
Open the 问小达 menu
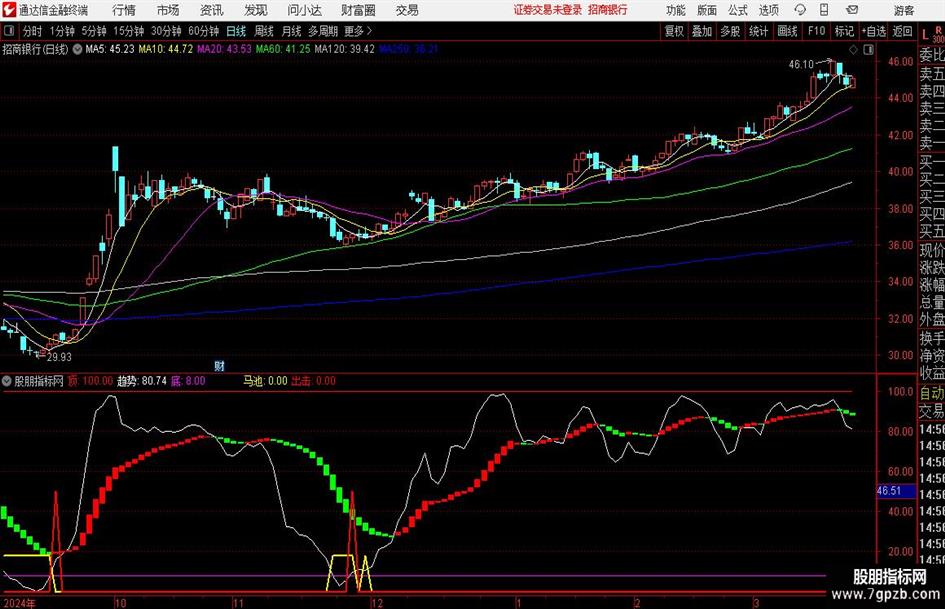304,10
